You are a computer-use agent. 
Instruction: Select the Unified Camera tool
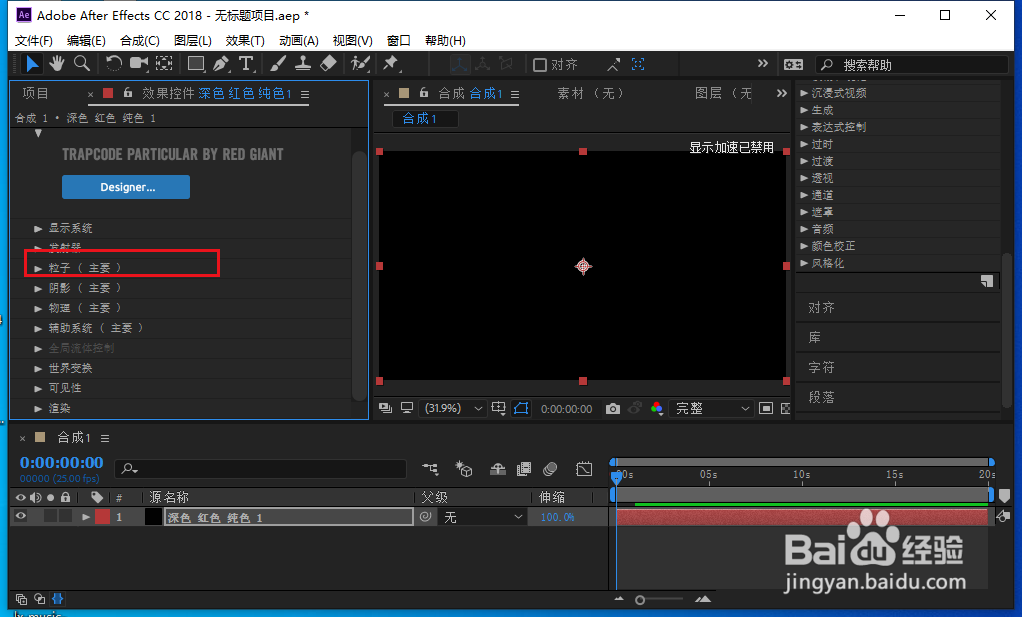(x=139, y=64)
